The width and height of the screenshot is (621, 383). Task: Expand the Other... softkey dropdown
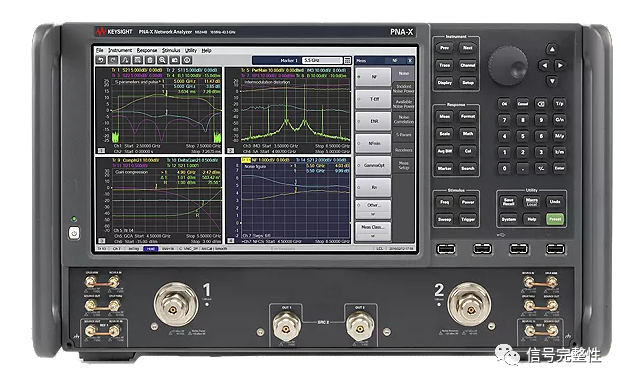coord(373,210)
